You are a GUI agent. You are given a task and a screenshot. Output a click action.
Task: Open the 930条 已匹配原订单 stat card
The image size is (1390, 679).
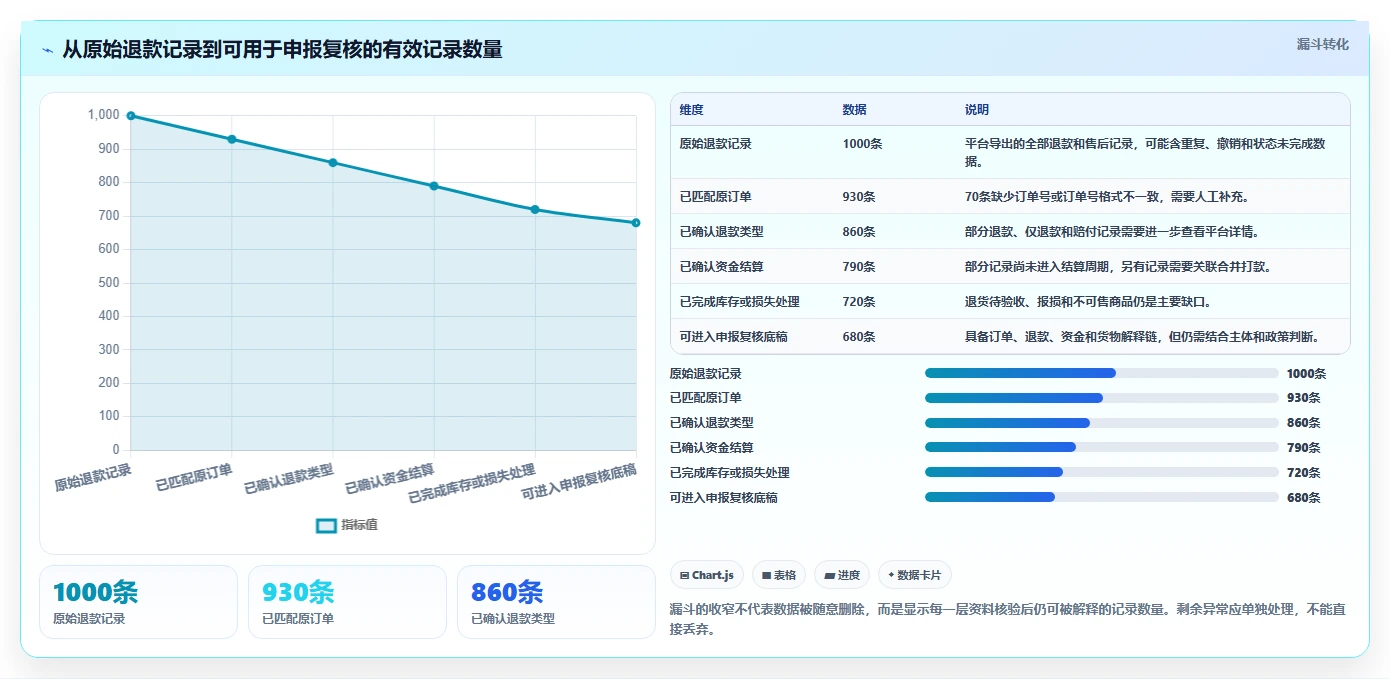(347, 602)
